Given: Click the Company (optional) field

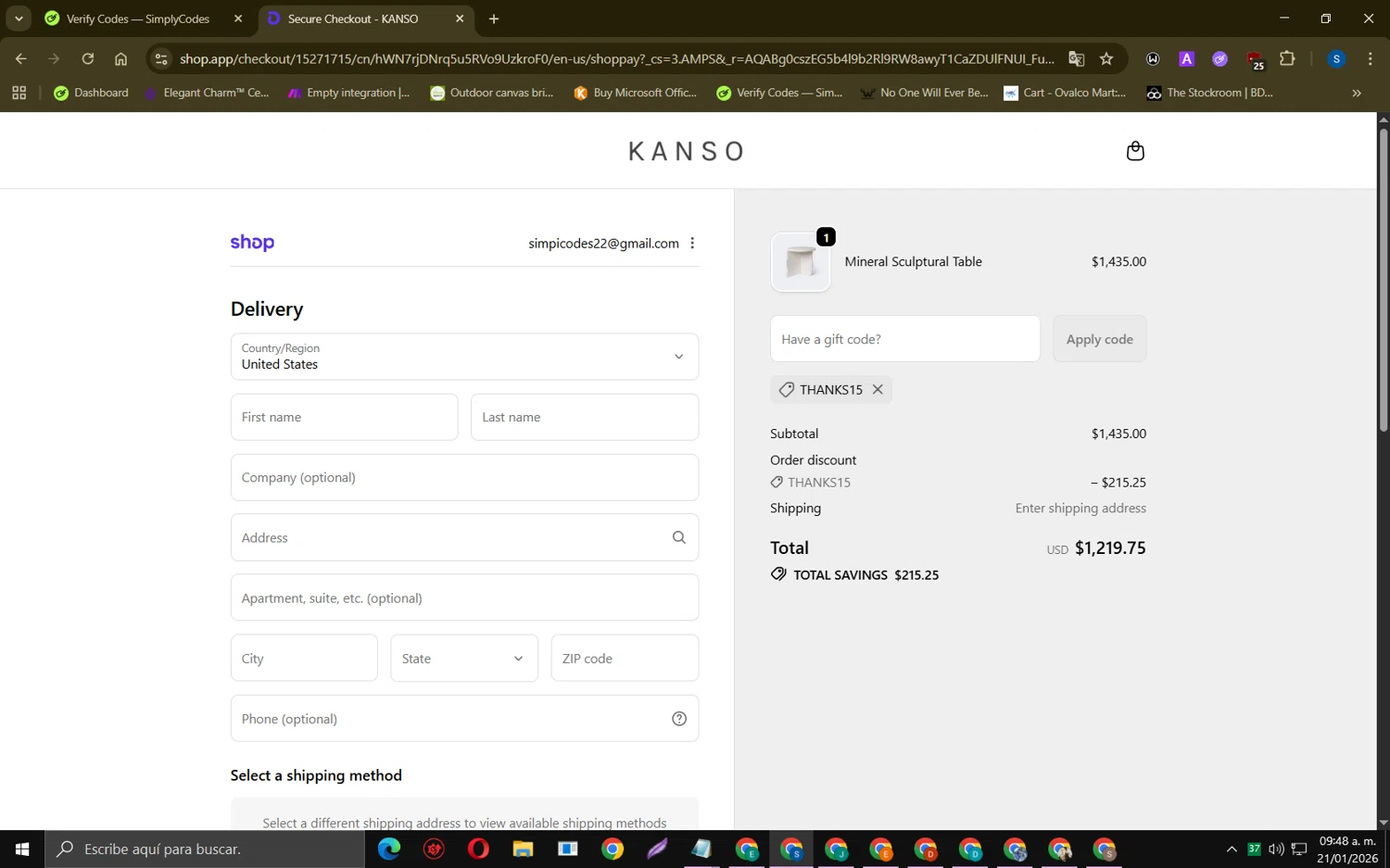Looking at the screenshot, I should click(464, 477).
